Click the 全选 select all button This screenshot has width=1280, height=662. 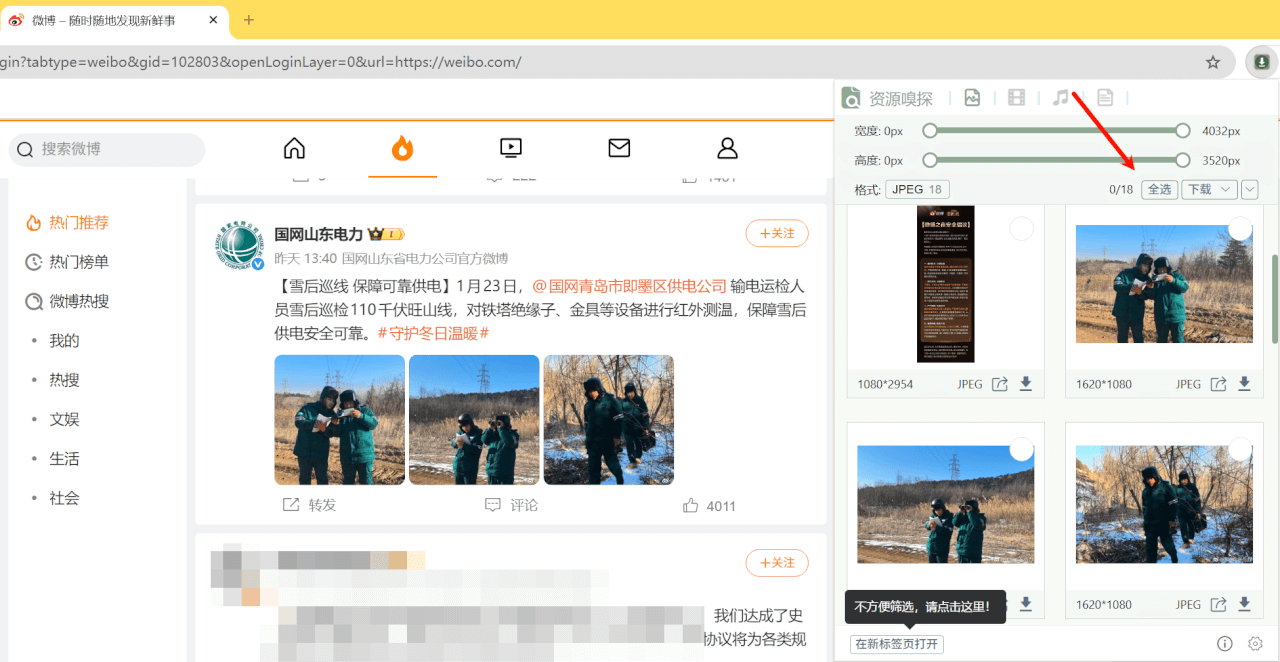click(1159, 190)
